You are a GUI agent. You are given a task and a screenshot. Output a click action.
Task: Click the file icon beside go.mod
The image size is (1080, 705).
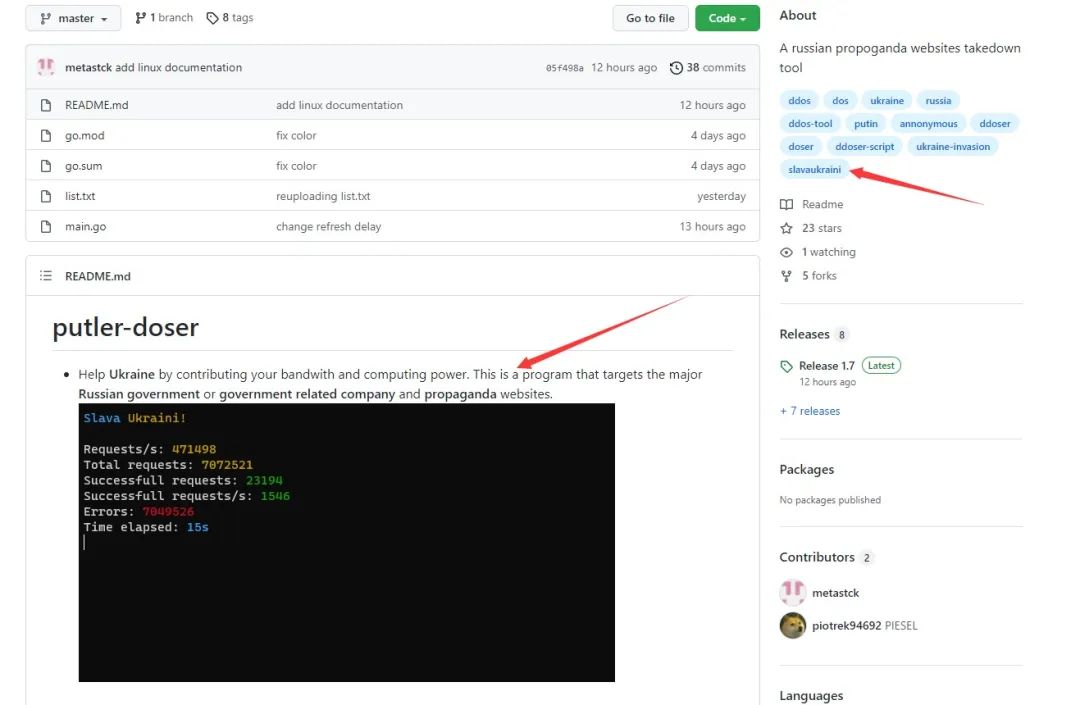(45, 136)
